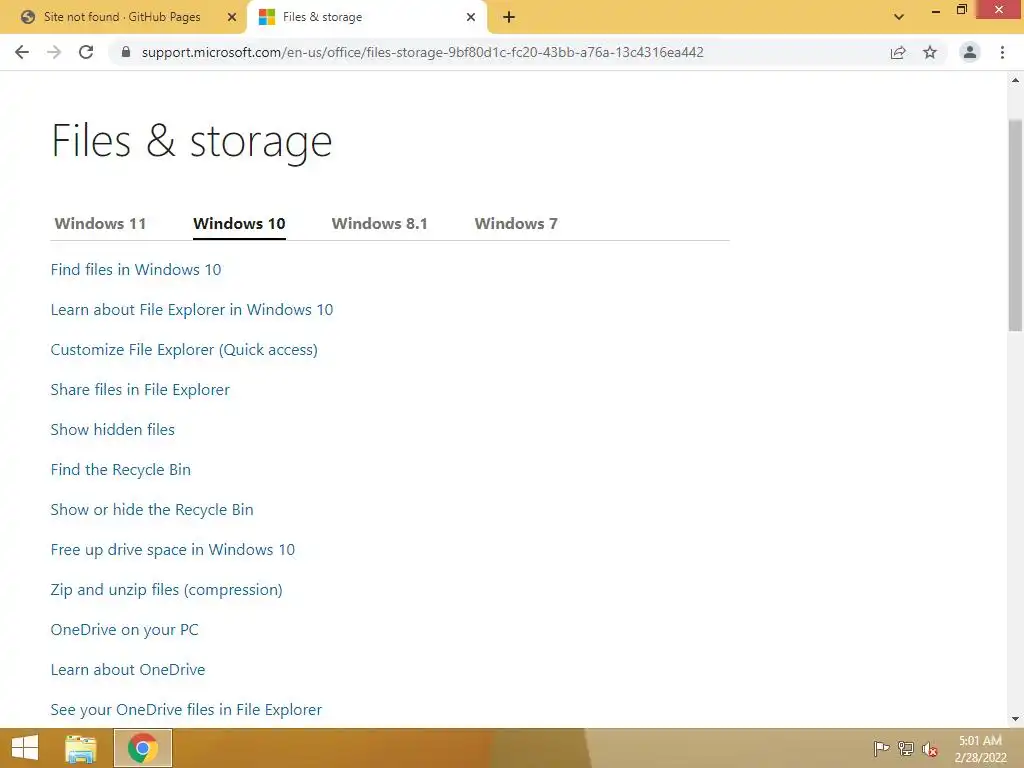Select the Windows 10 tab

coord(239,223)
